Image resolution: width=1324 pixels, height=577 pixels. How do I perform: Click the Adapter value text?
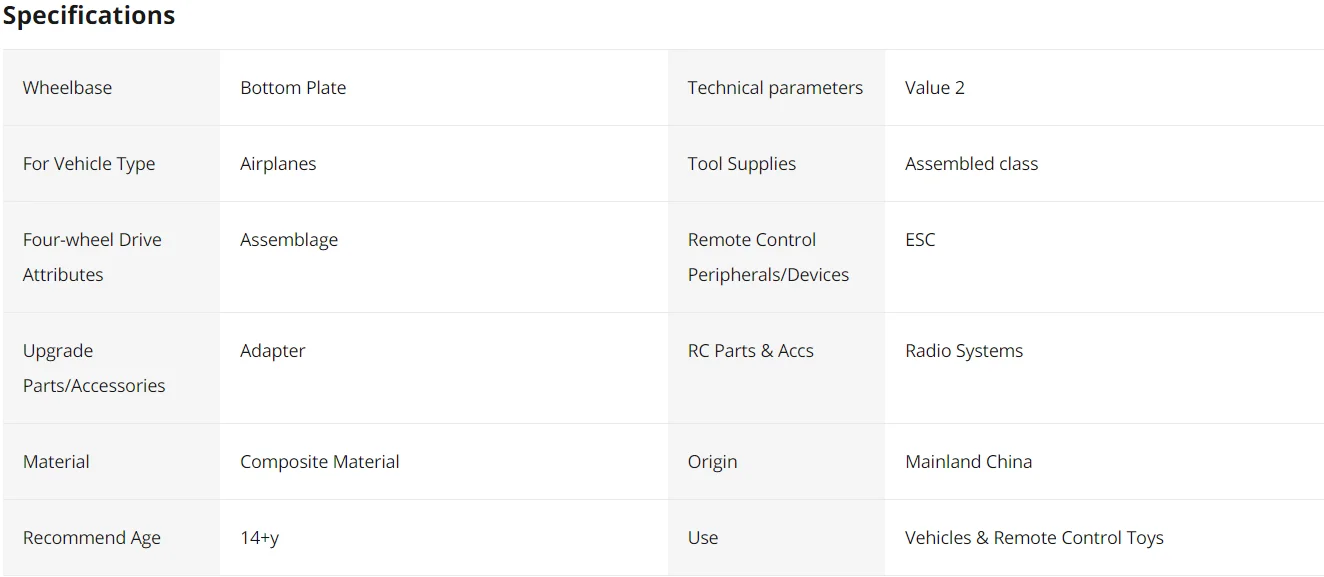coord(272,351)
